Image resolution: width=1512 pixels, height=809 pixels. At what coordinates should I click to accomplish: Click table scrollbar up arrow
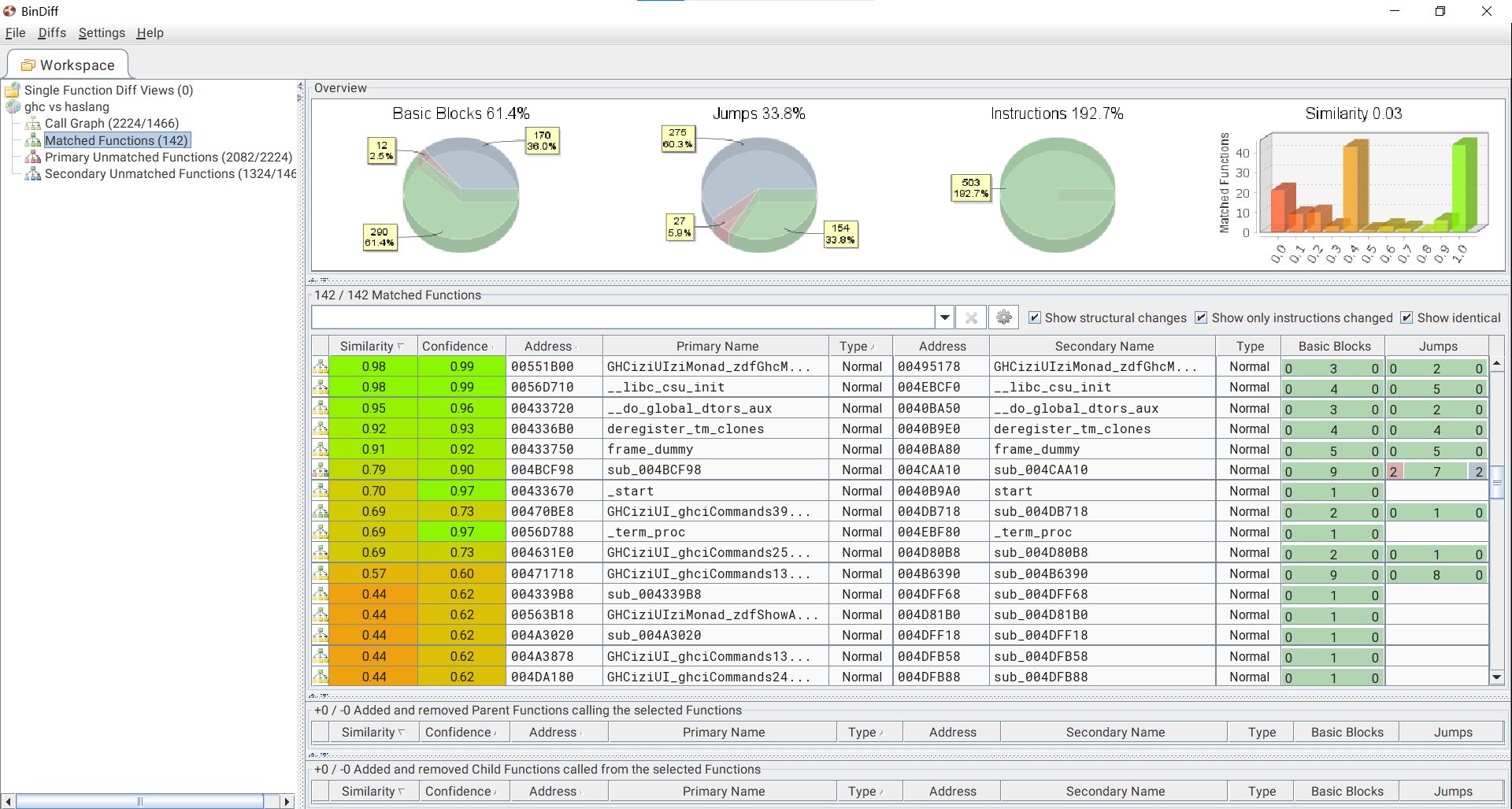[x=1497, y=363]
